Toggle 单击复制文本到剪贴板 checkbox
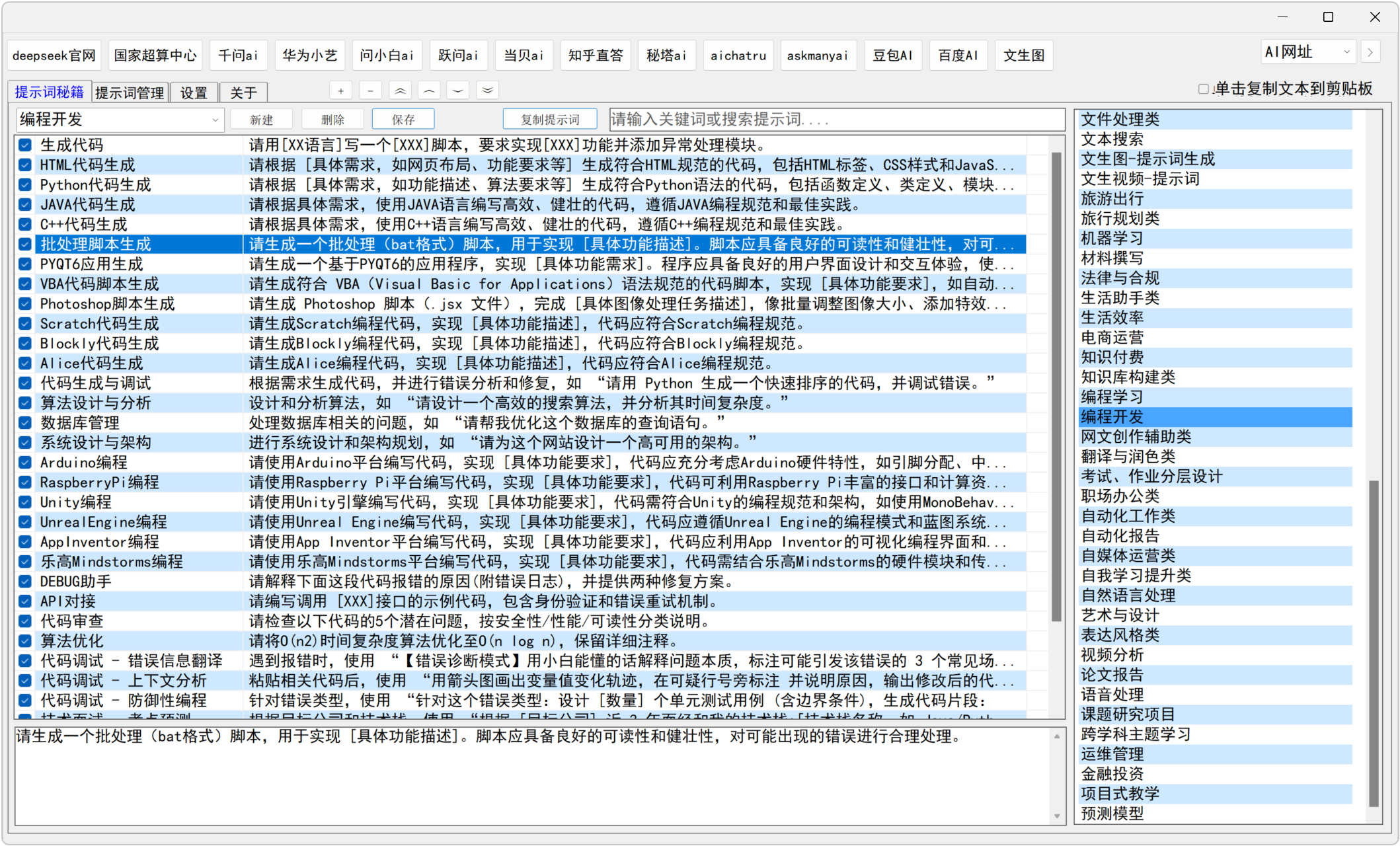Screen dimensions: 1400x846 [1204, 89]
